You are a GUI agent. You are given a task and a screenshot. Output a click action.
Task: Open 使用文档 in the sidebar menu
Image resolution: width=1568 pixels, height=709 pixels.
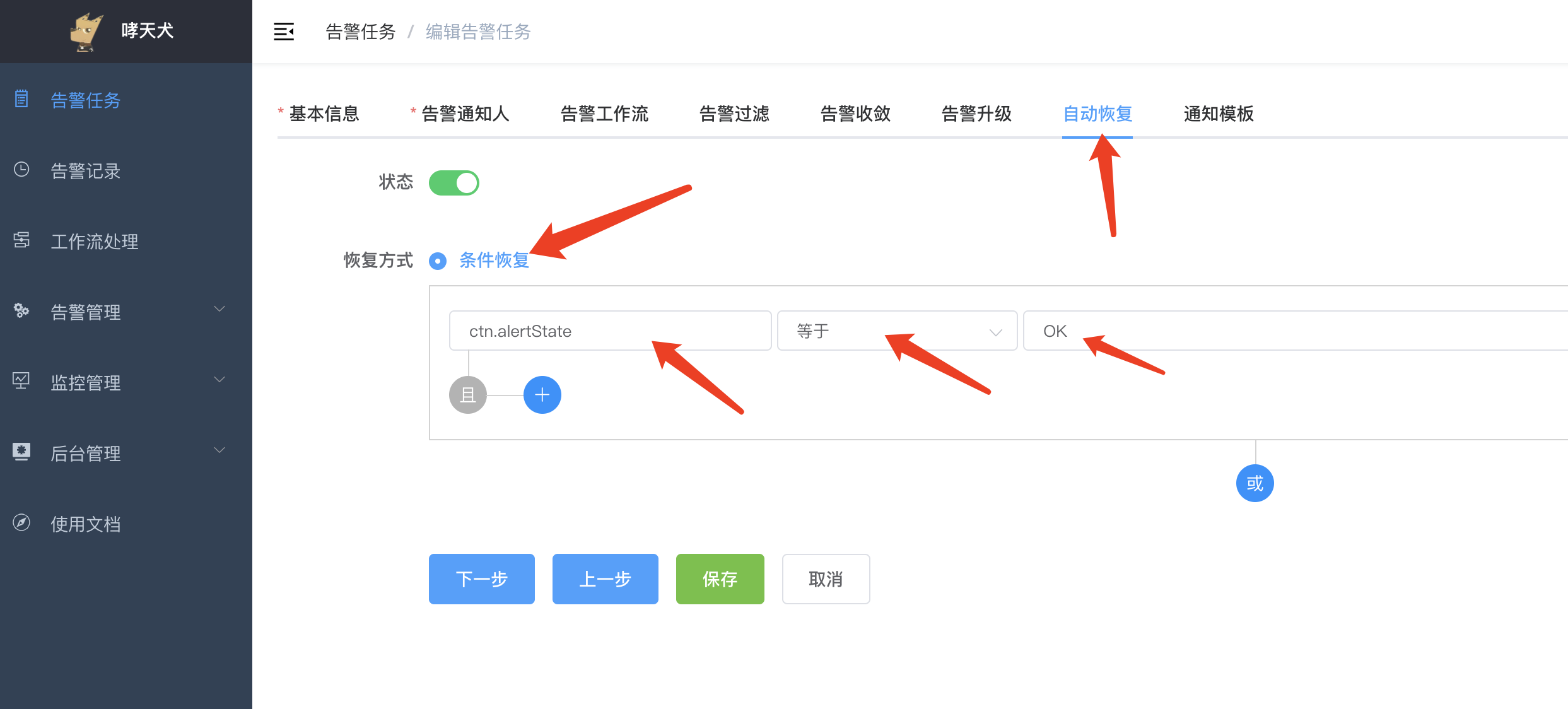tap(126, 524)
